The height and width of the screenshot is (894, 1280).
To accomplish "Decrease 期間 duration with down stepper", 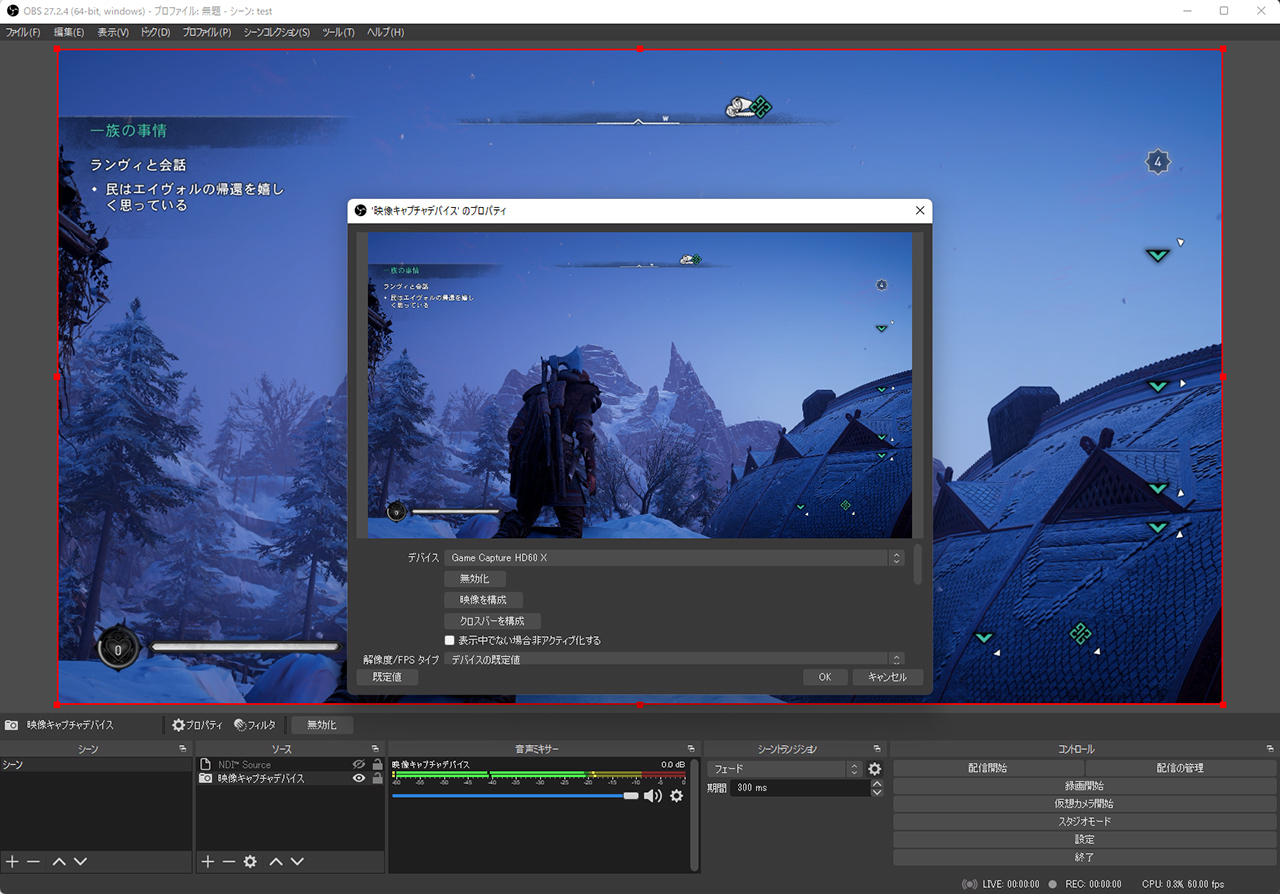I will click(x=877, y=792).
